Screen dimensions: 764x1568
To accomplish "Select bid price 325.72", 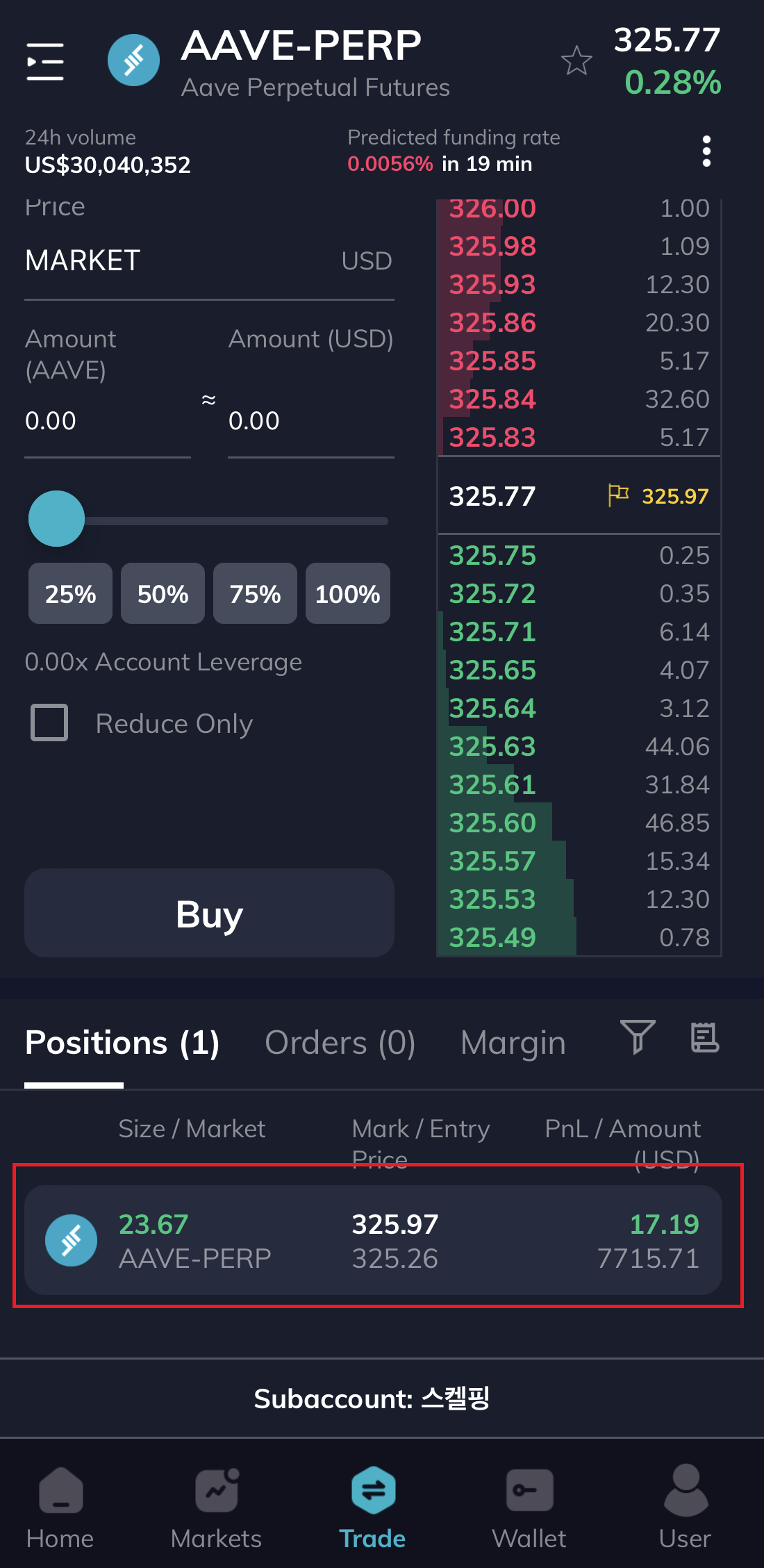I will click(x=492, y=594).
